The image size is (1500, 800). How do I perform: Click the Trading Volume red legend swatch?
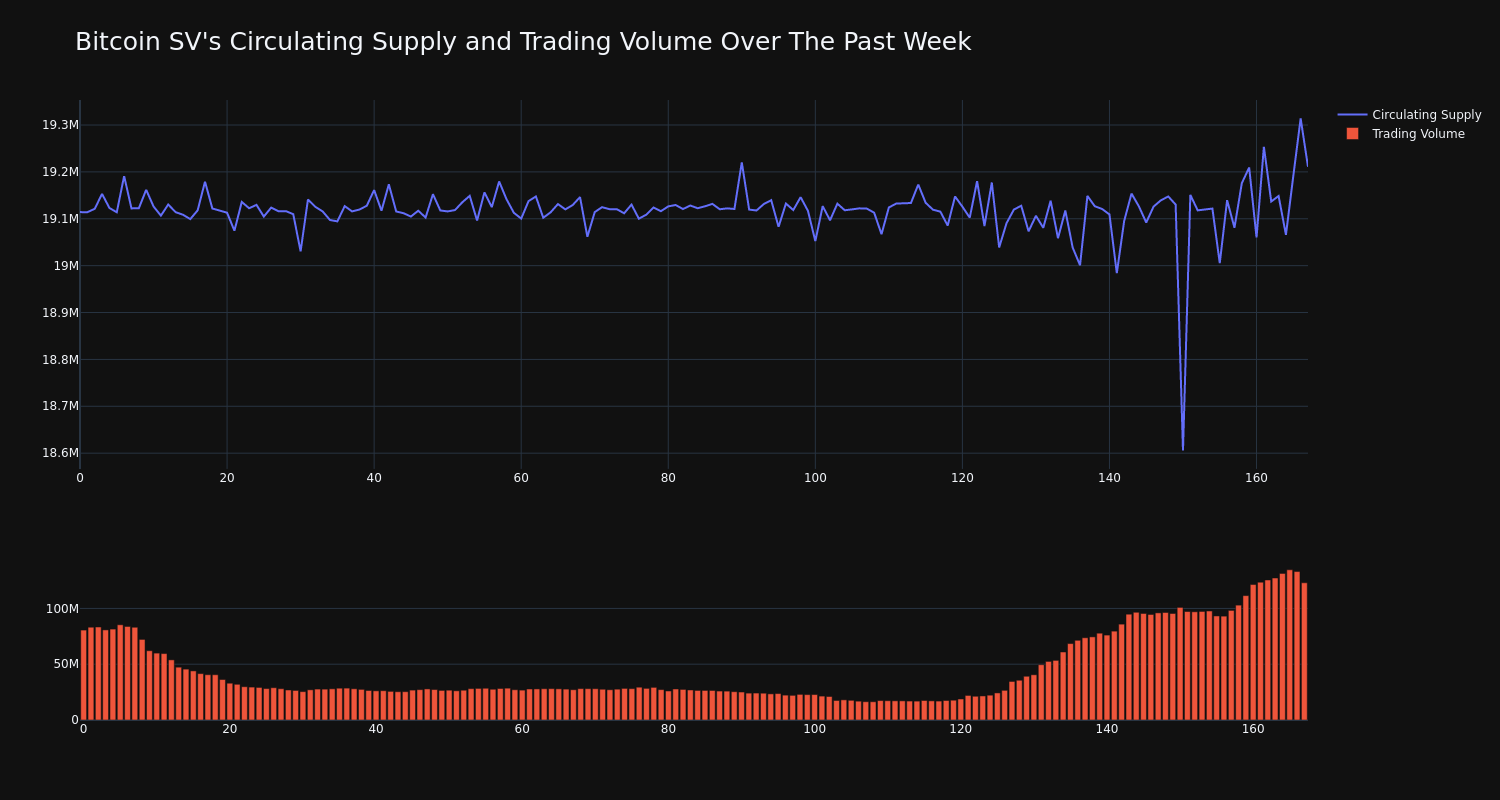point(1352,134)
